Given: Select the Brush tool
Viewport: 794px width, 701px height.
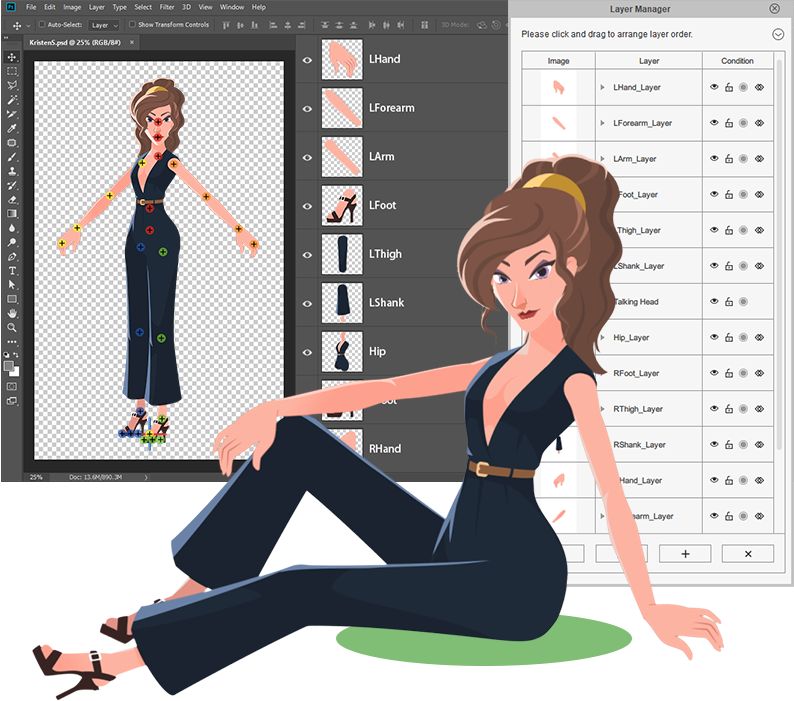Looking at the screenshot, I should pyautogui.click(x=12, y=157).
